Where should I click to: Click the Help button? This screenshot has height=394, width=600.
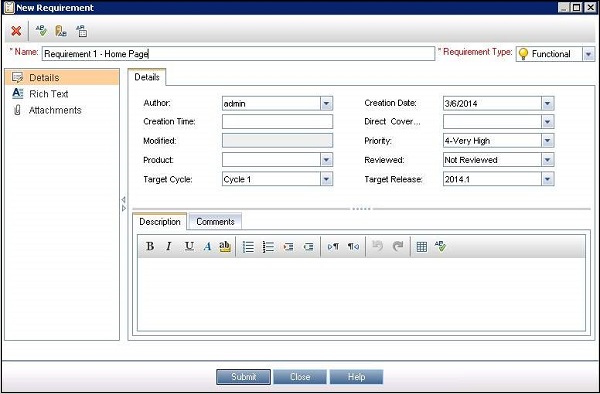pos(356,377)
